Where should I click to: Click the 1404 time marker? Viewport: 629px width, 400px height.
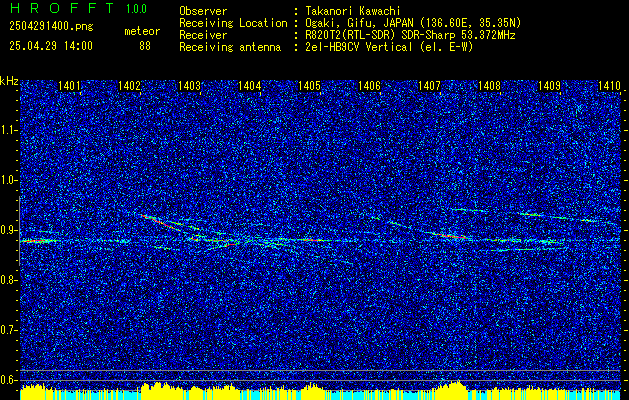click(x=249, y=85)
